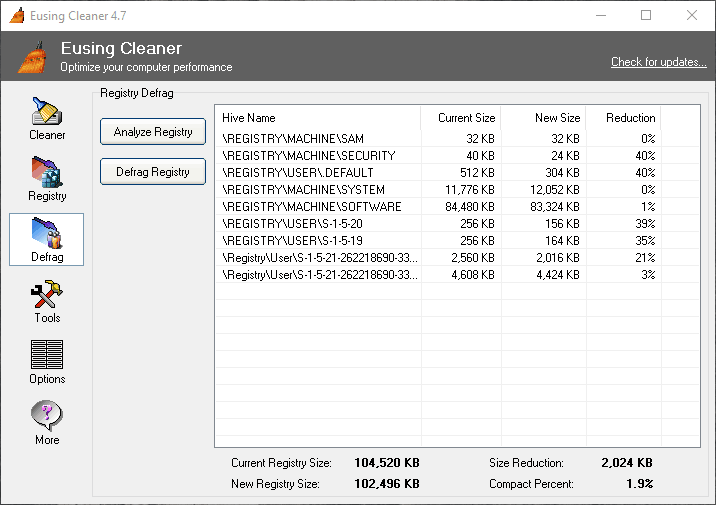Screen dimensions: 716x505
Task: Sort by the Hive Name column header
Action: 318,118
